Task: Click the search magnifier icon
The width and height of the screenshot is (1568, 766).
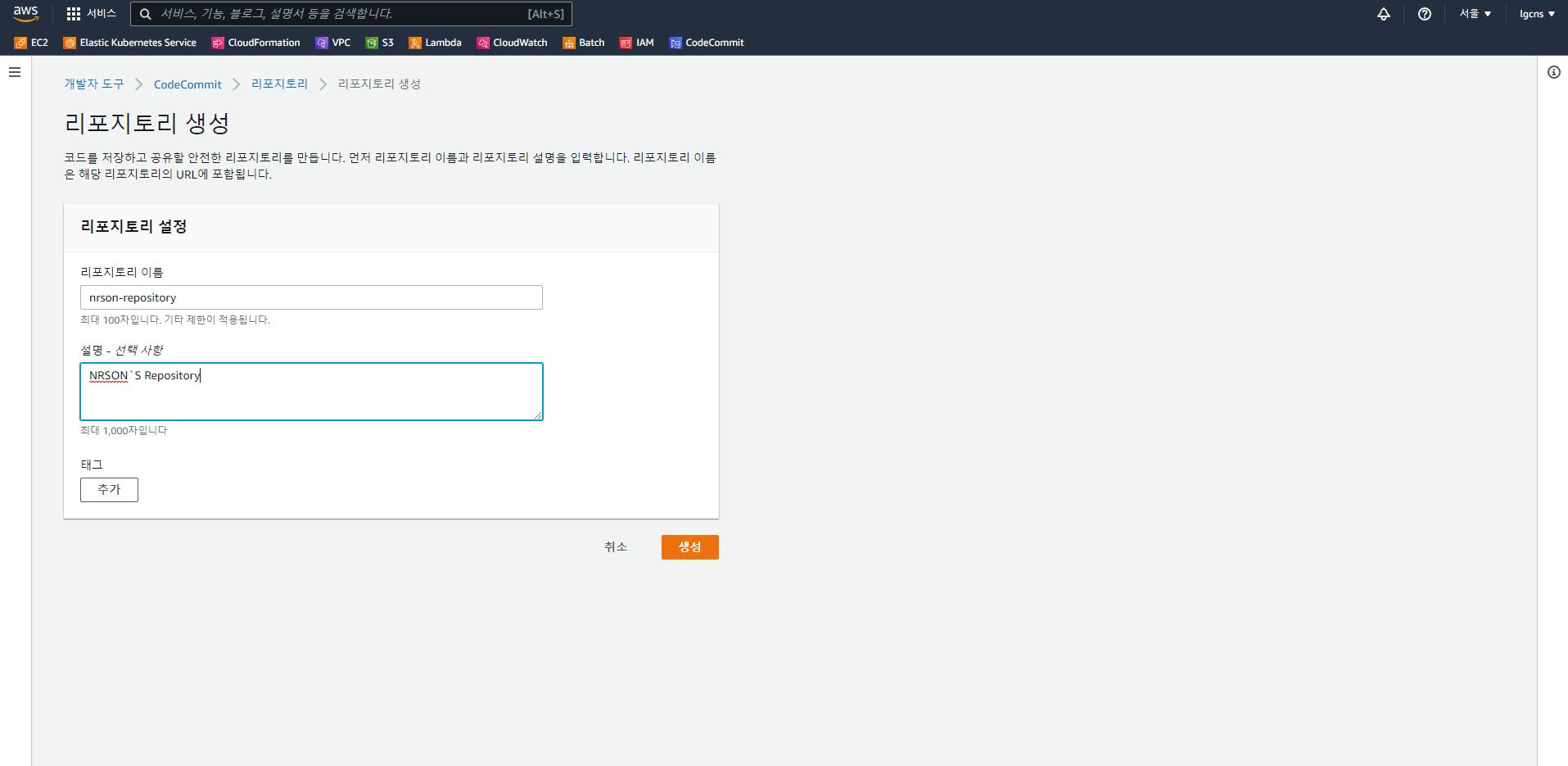Action: click(145, 14)
